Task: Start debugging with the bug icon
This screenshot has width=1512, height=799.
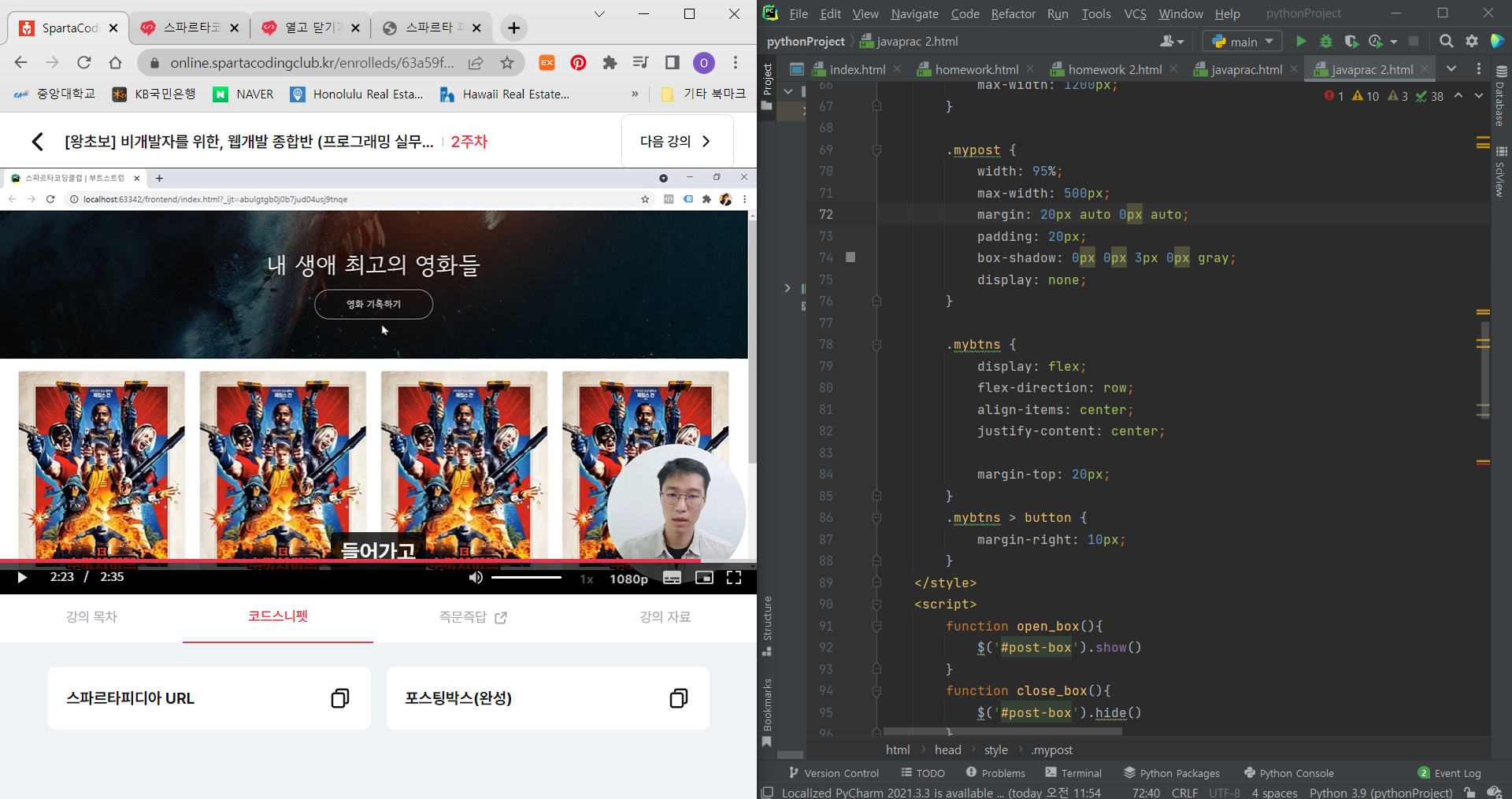Action: (x=1326, y=41)
